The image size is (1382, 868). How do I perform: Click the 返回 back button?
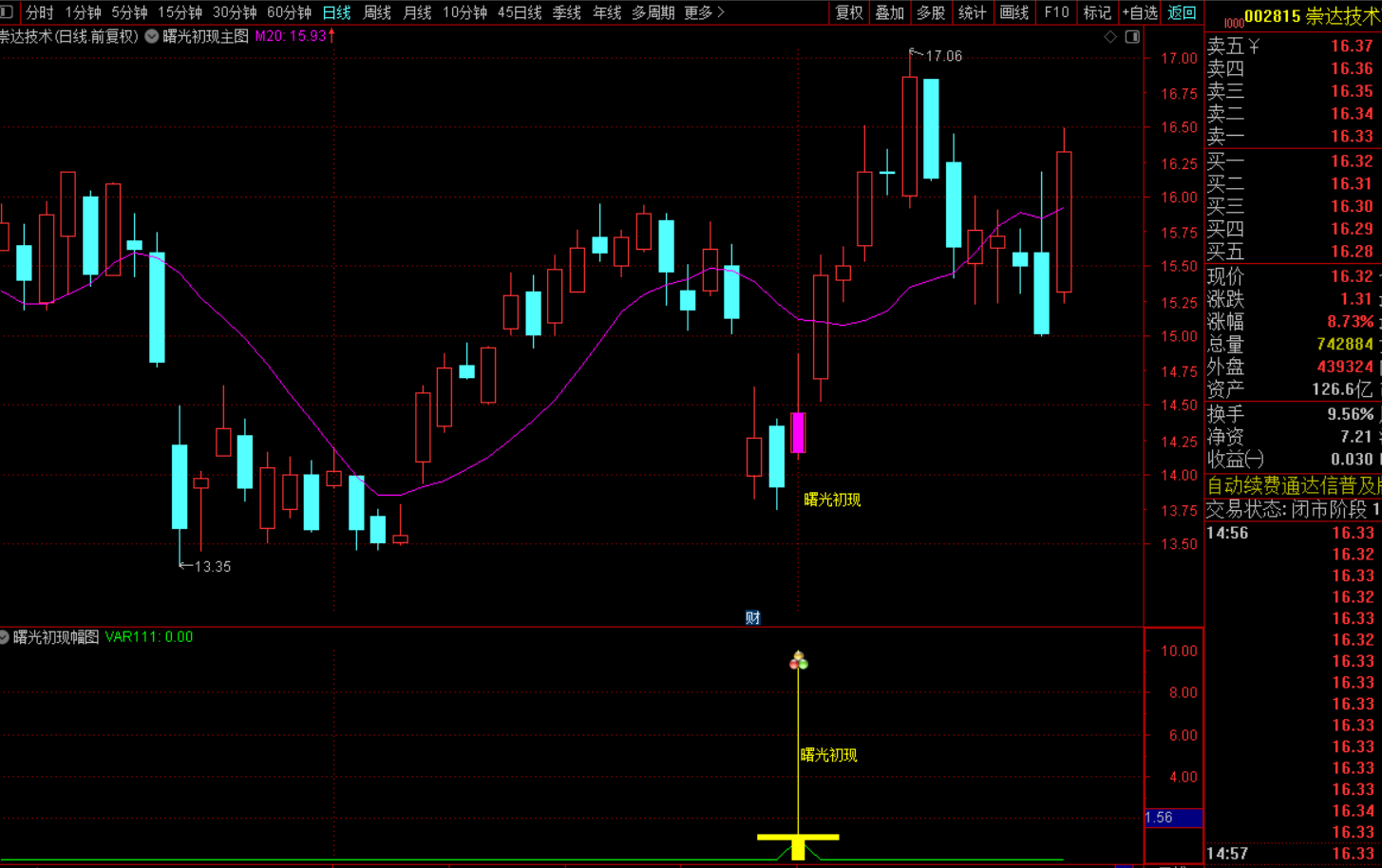coord(1182,12)
